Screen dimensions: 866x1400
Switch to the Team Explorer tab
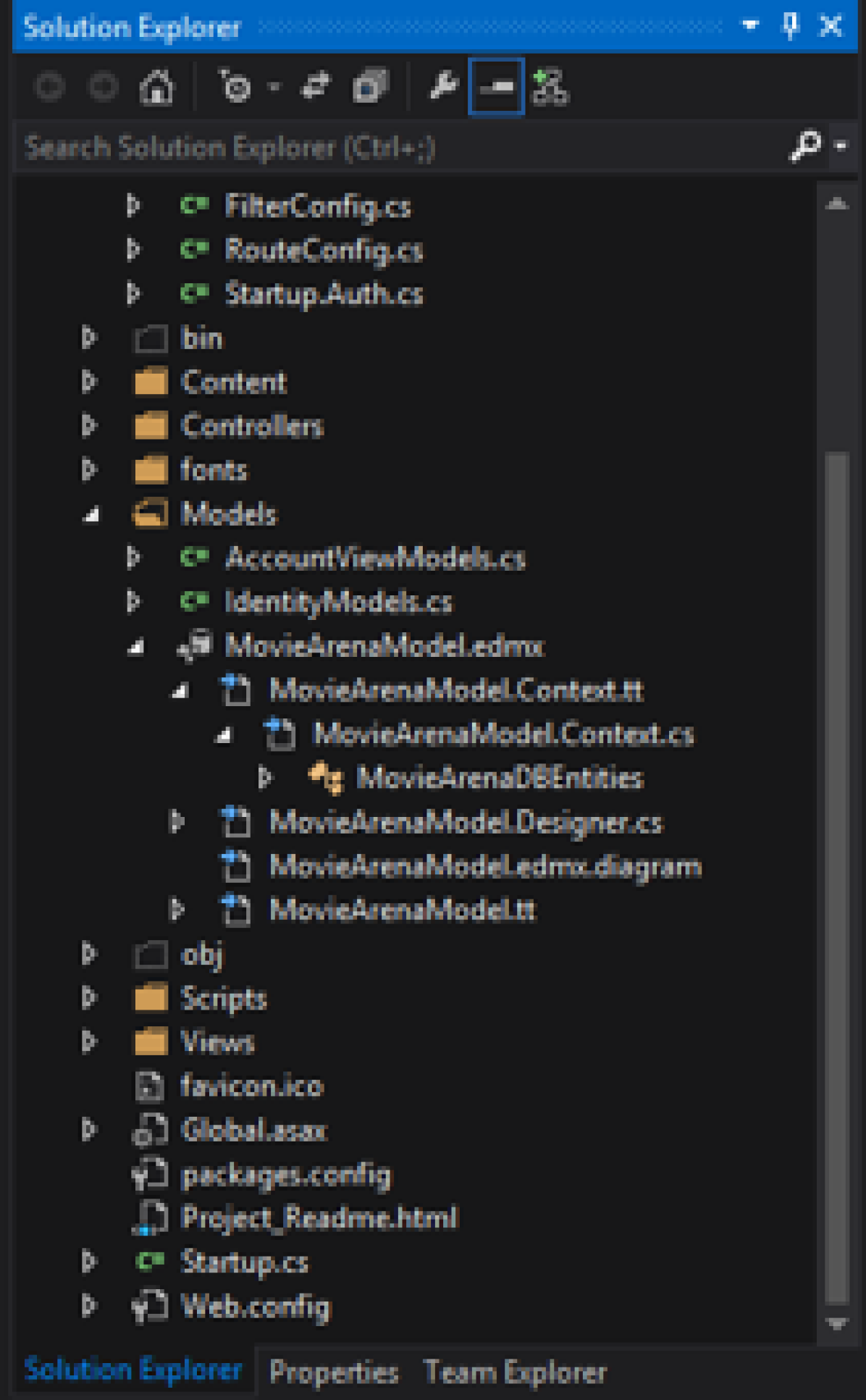515,1372
